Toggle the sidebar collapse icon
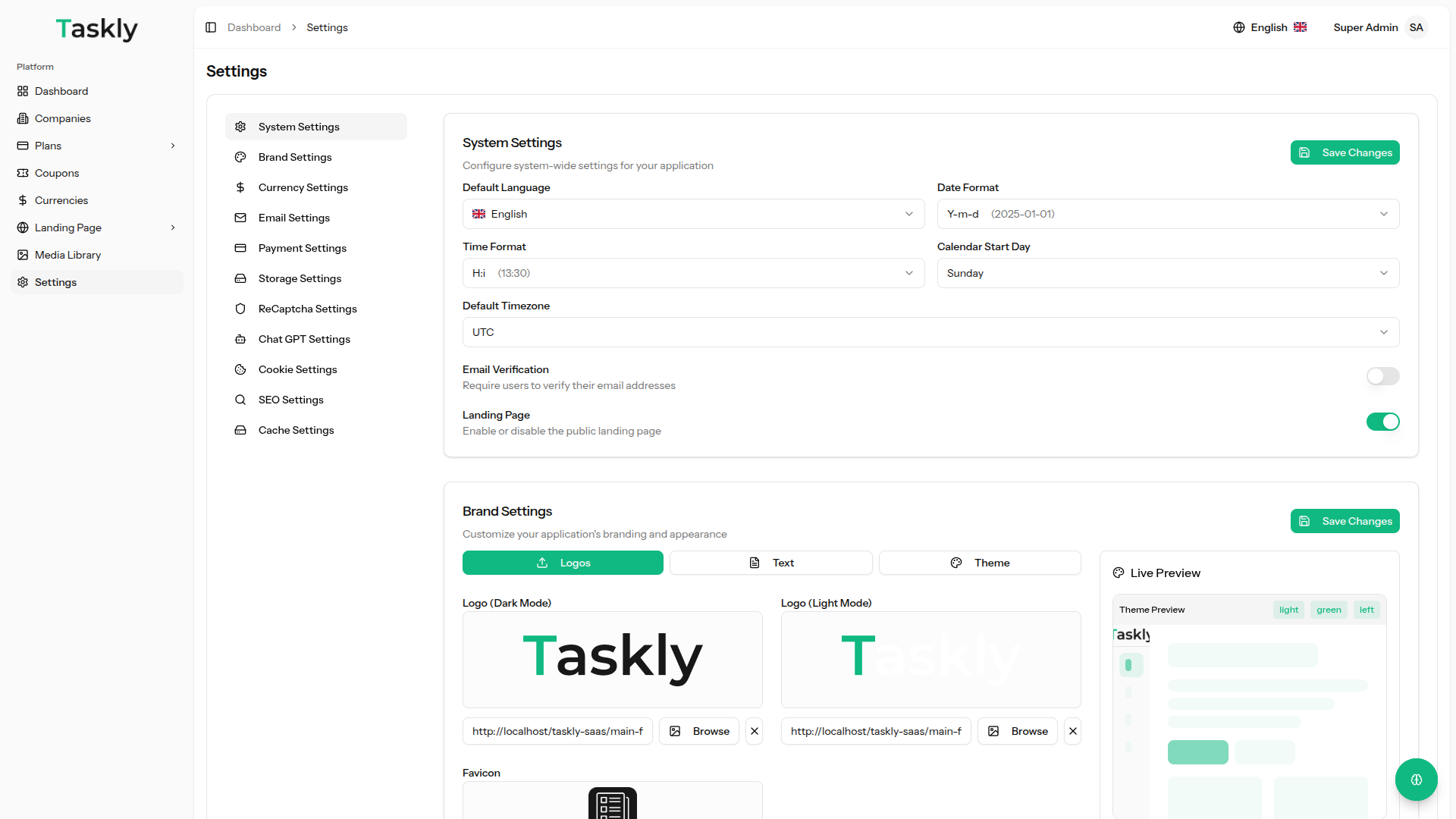Viewport: 1456px width, 819px height. pos(211,27)
